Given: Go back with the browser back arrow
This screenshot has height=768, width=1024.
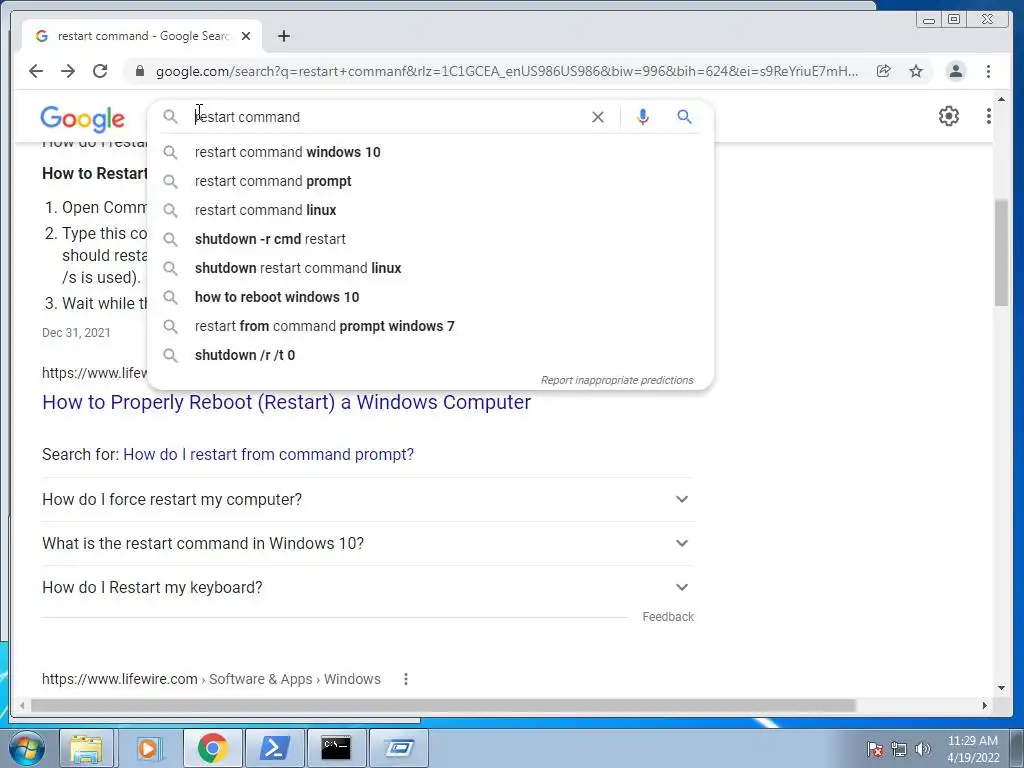Looking at the screenshot, I should tap(36, 71).
